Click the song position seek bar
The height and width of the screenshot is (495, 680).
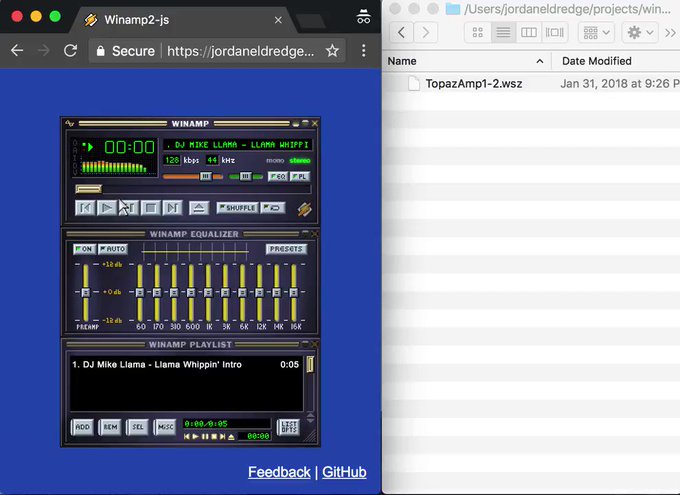pyautogui.click(x=193, y=189)
